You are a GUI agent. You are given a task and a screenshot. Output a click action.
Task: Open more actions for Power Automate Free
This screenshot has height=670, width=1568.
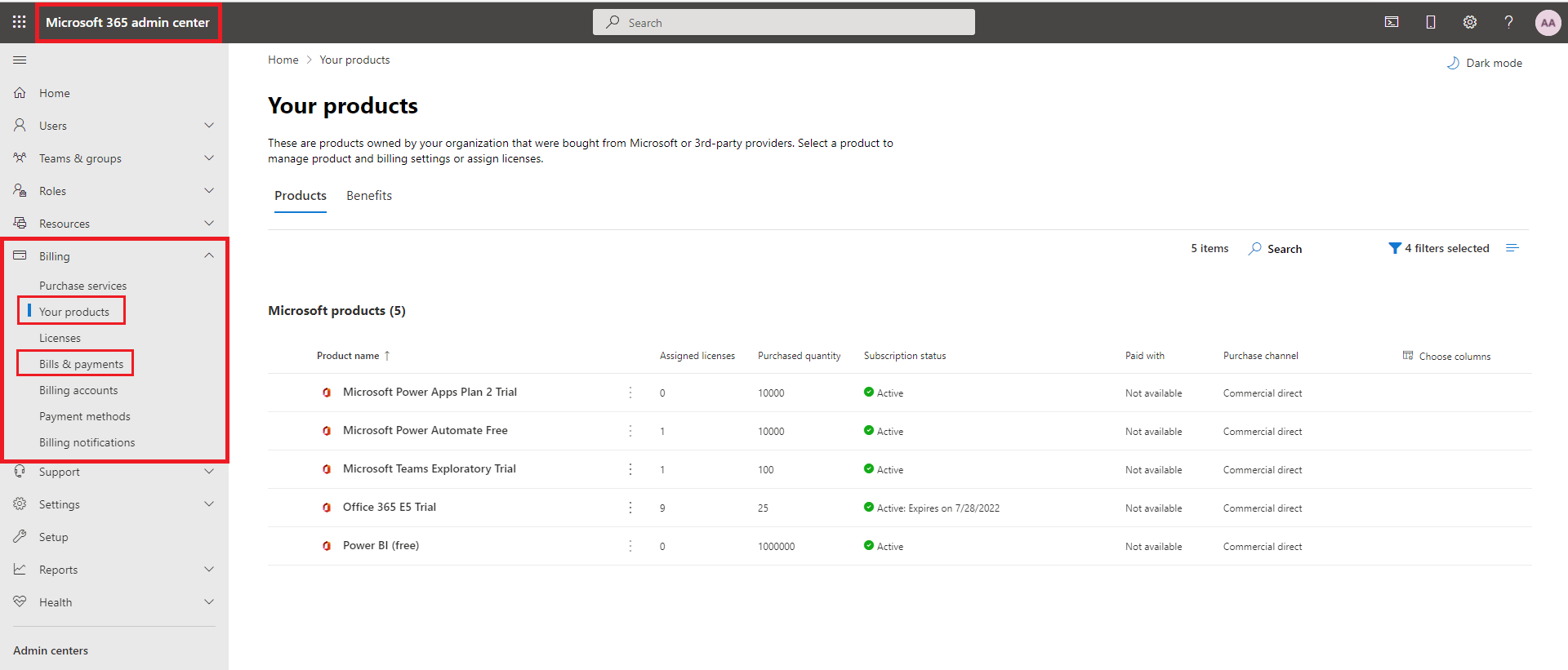pos(630,431)
